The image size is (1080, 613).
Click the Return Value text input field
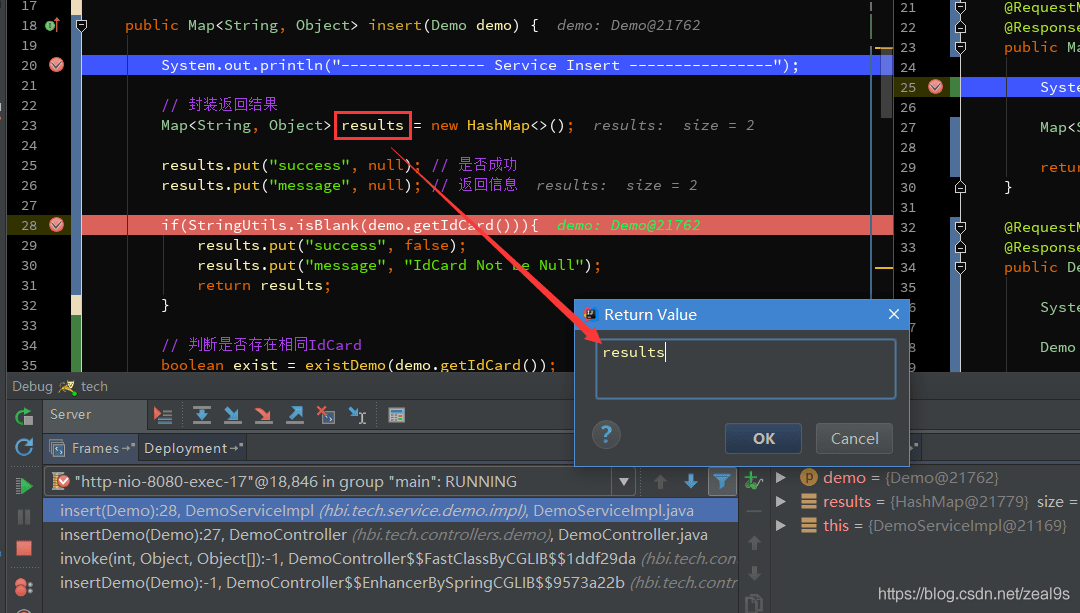click(x=745, y=368)
